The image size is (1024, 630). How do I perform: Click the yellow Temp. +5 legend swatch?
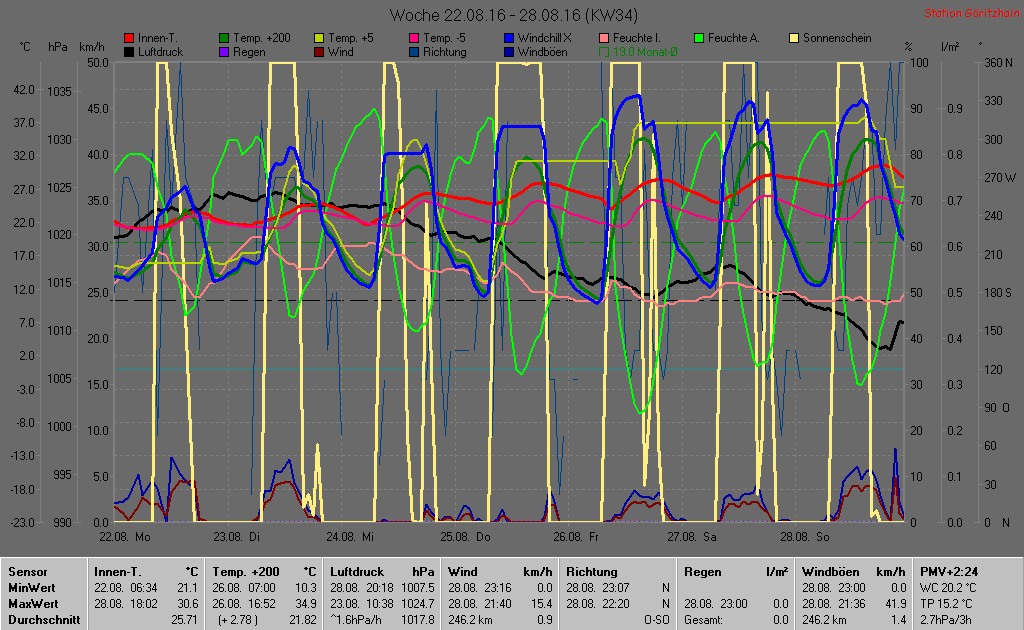click(319, 39)
